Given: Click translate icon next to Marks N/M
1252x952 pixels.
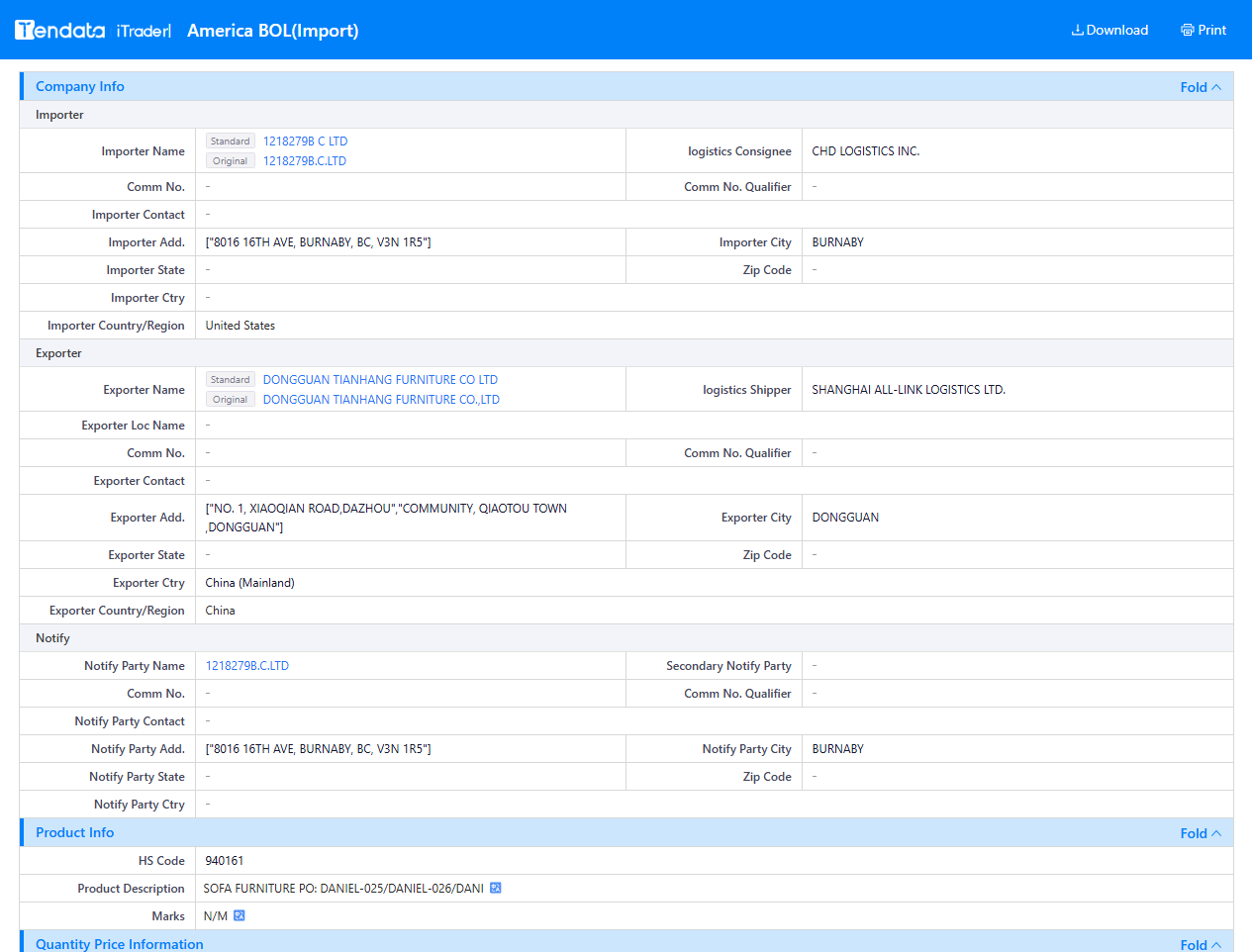Looking at the screenshot, I should (x=239, y=915).
